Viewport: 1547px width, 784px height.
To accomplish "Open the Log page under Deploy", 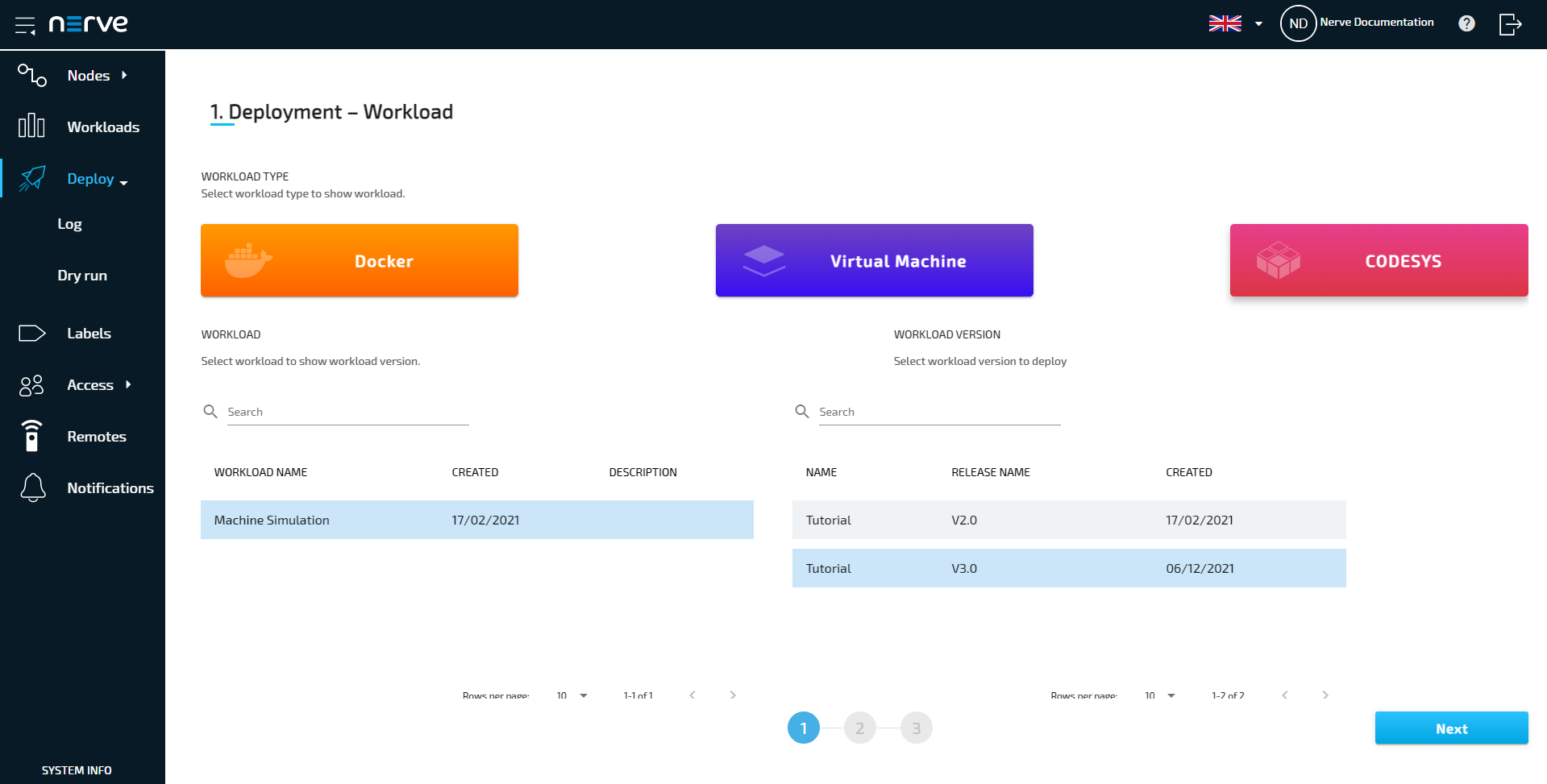I will (69, 223).
